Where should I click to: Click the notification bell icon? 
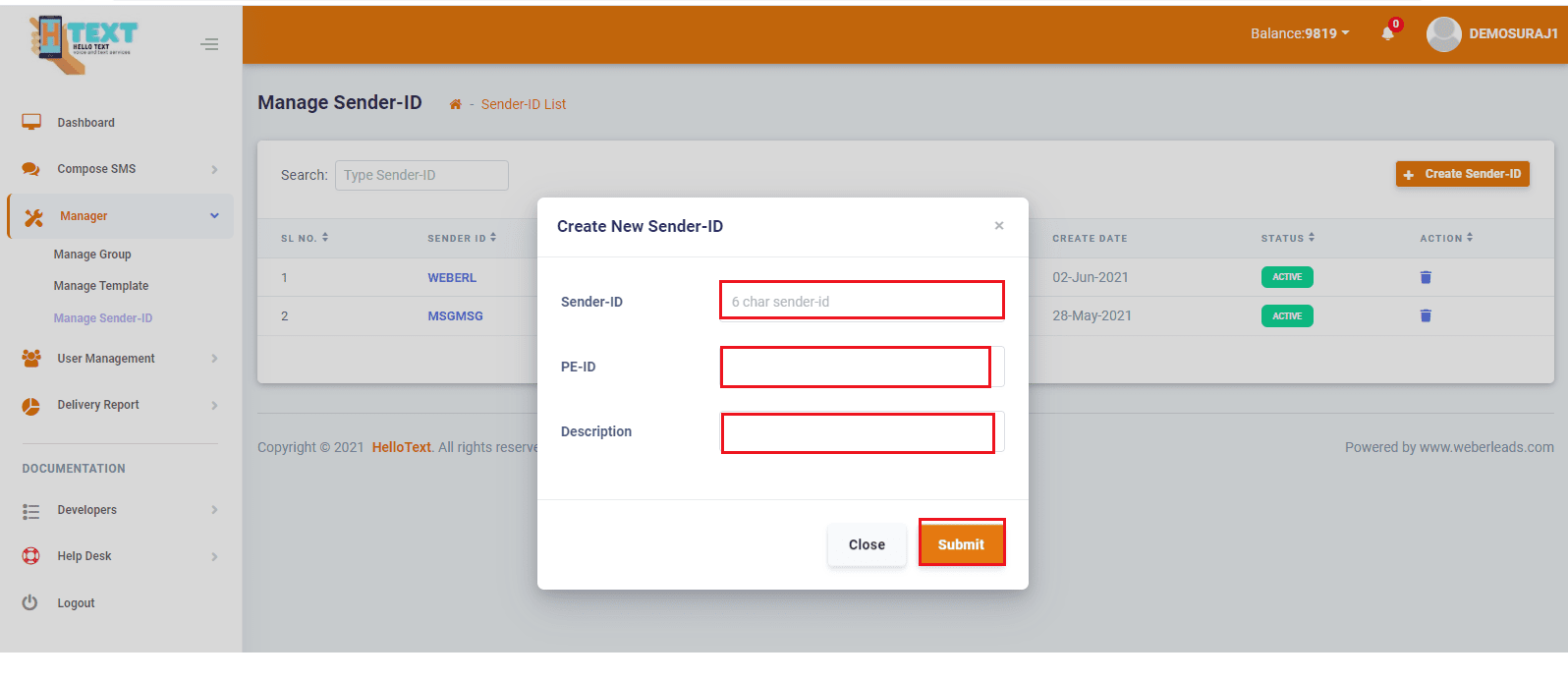1387,33
